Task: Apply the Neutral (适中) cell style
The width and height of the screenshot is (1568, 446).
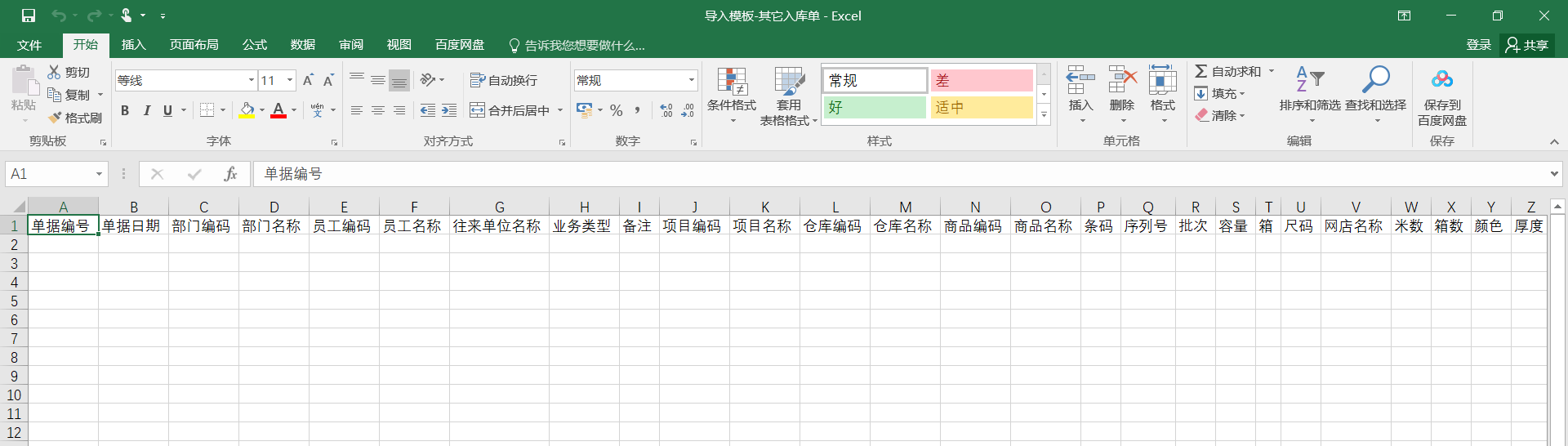Action: click(982, 107)
